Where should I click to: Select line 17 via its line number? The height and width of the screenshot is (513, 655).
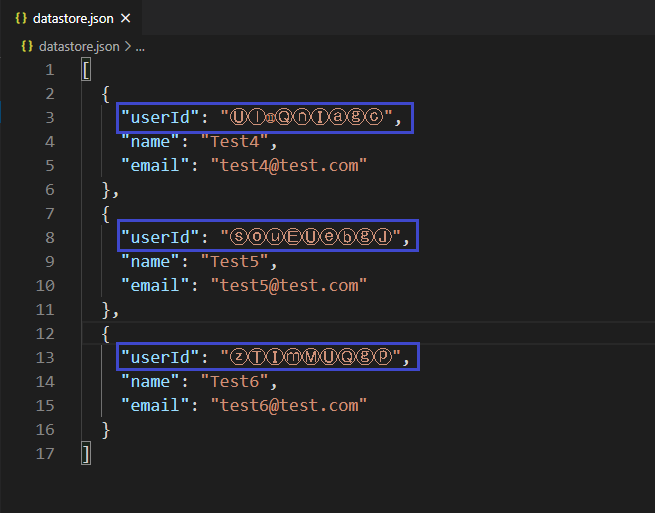click(45, 454)
